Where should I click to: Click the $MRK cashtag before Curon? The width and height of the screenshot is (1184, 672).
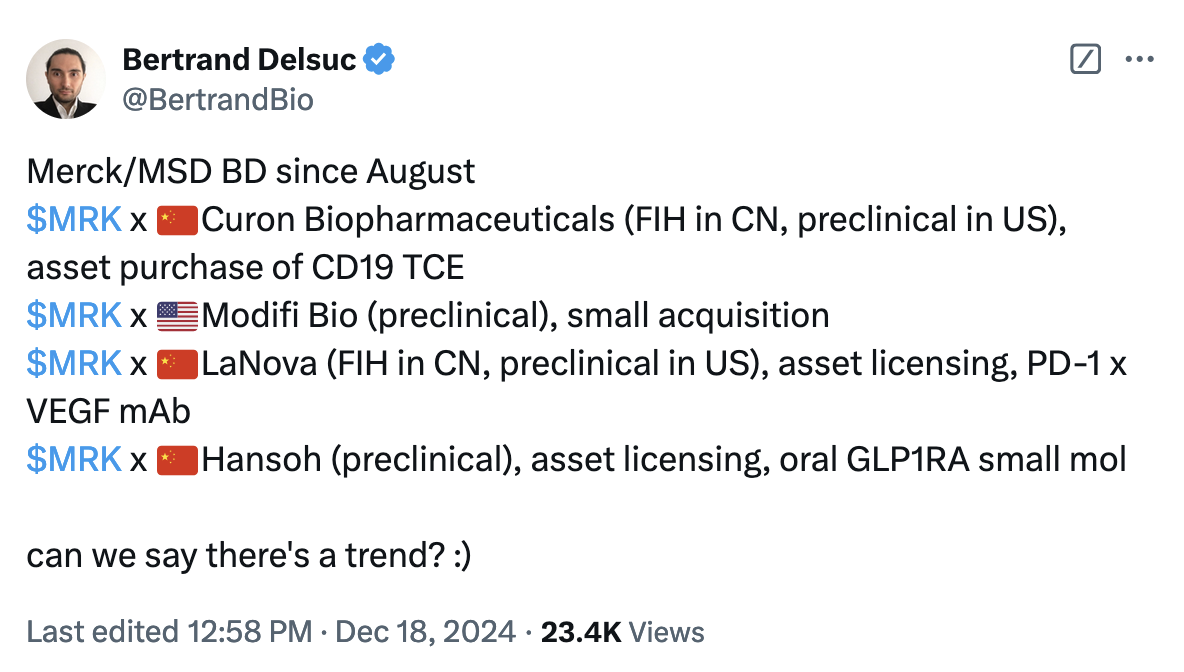tap(74, 220)
